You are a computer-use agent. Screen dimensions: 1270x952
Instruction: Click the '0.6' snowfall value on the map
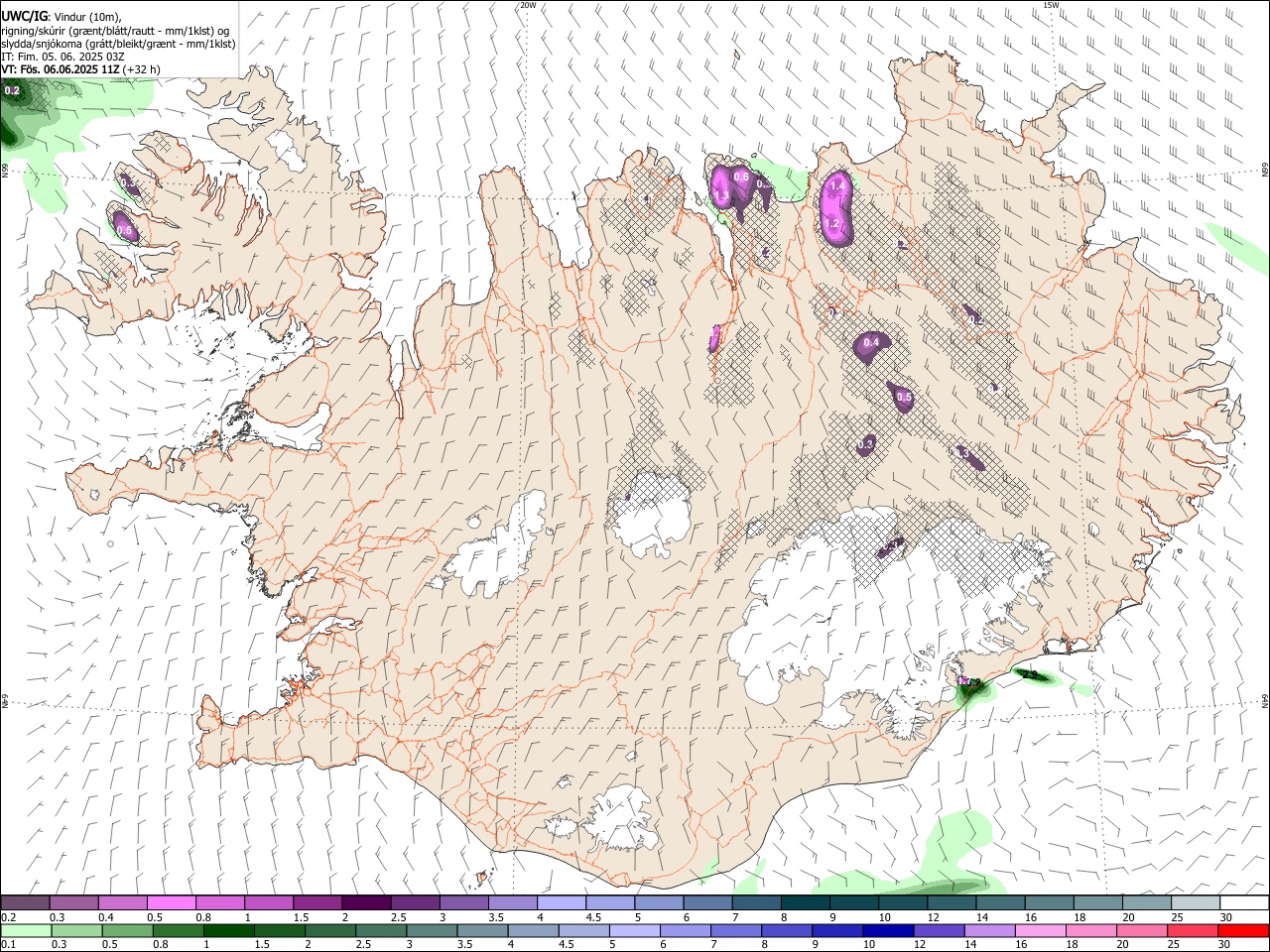[740, 178]
